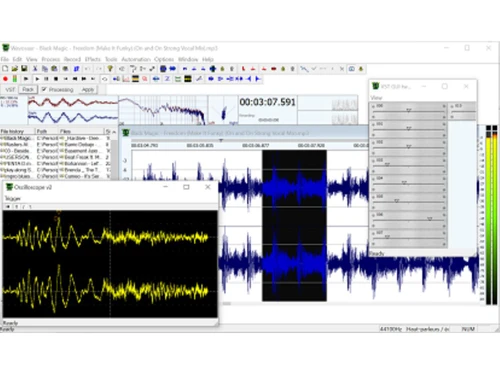Click the spectrum chart toolbar icon

click(x=126, y=79)
